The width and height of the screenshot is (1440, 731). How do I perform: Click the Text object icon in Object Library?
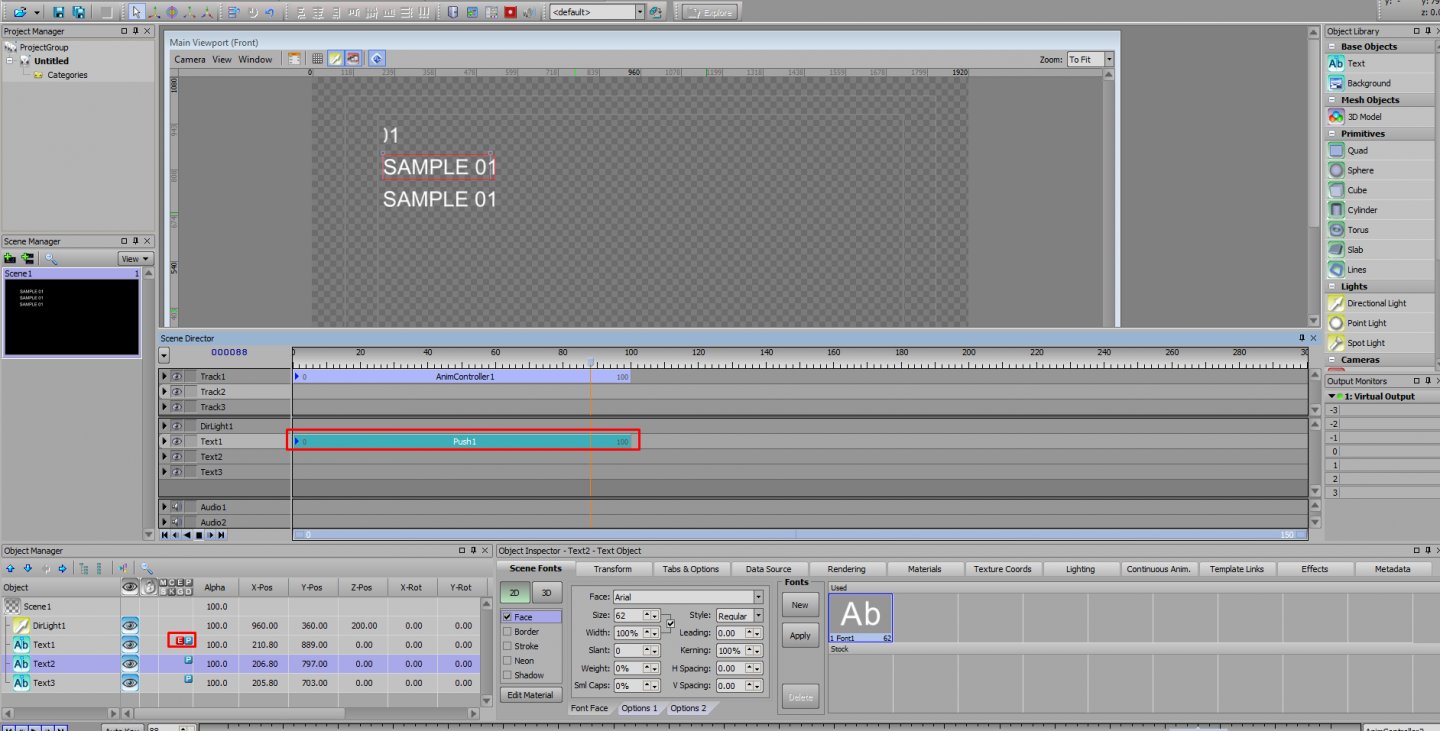pos(1336,63)
